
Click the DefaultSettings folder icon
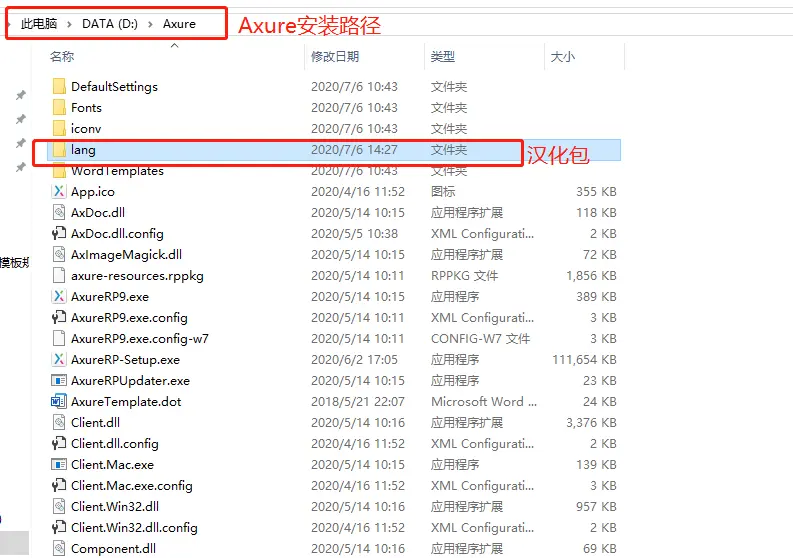[x=59, y=87]
